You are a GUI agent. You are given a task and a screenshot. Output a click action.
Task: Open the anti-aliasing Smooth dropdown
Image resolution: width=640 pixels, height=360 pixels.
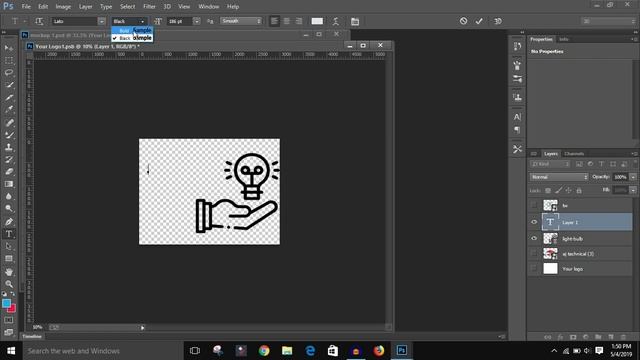[x=241, y=21]
